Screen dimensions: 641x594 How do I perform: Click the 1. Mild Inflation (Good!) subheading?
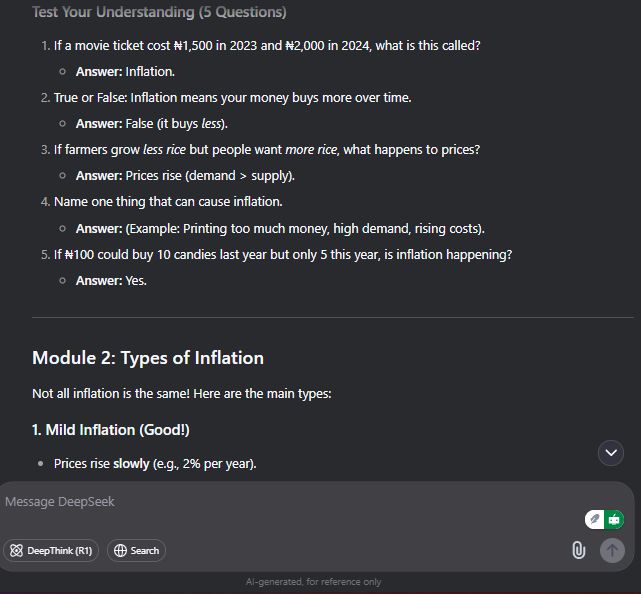click(x=111, y=430)
